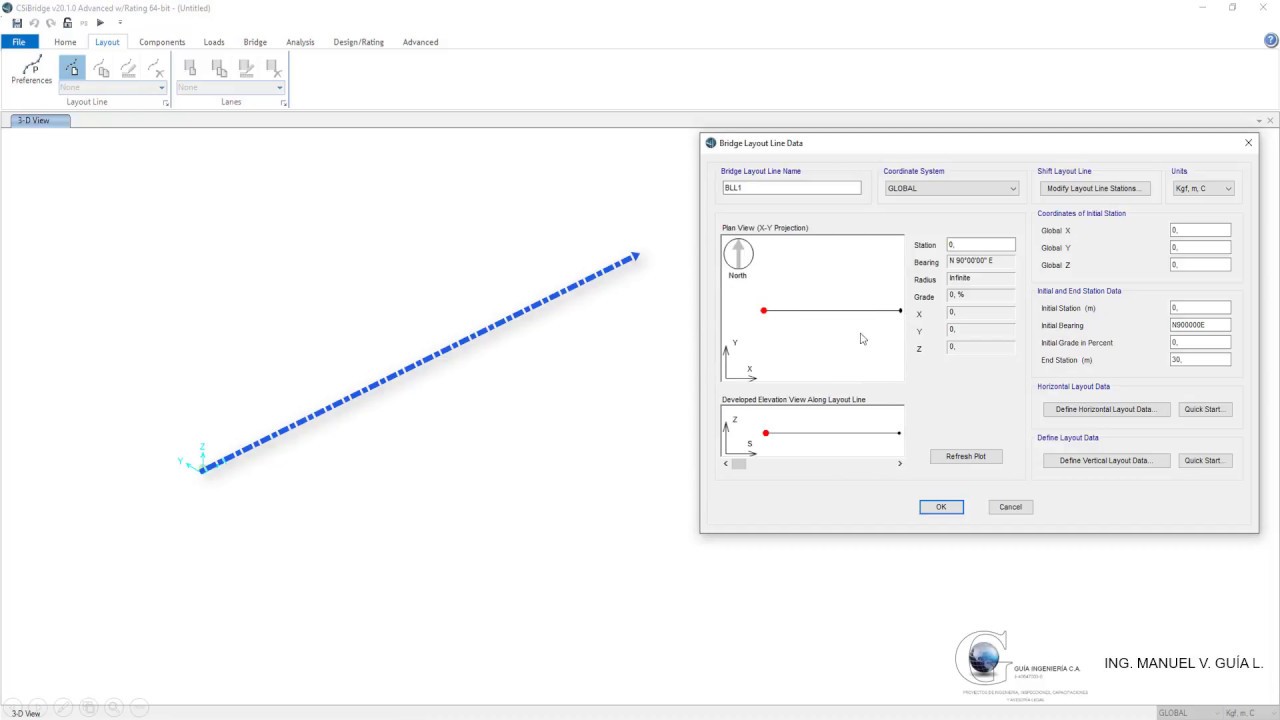The height and width of the screenshot is (720, 1280).
Task: Select the 3-D View window tab
Action: [40, 120]
